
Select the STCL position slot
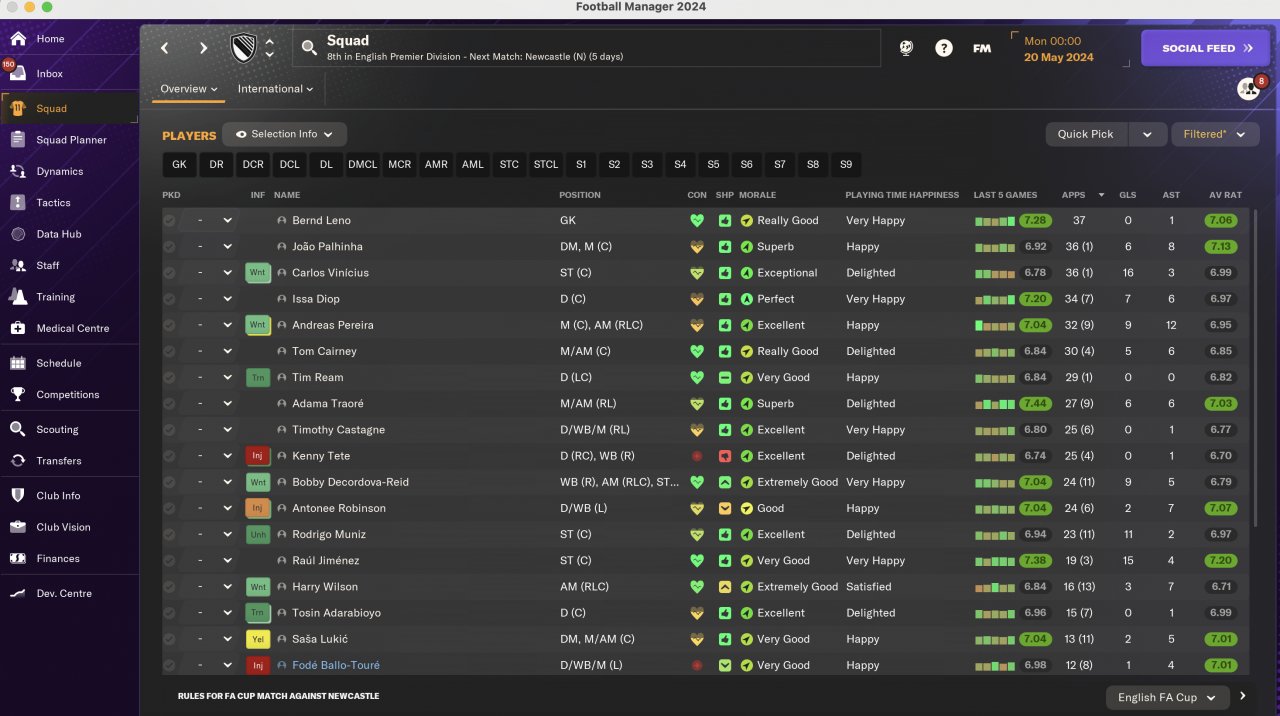[x=546, y=164]
